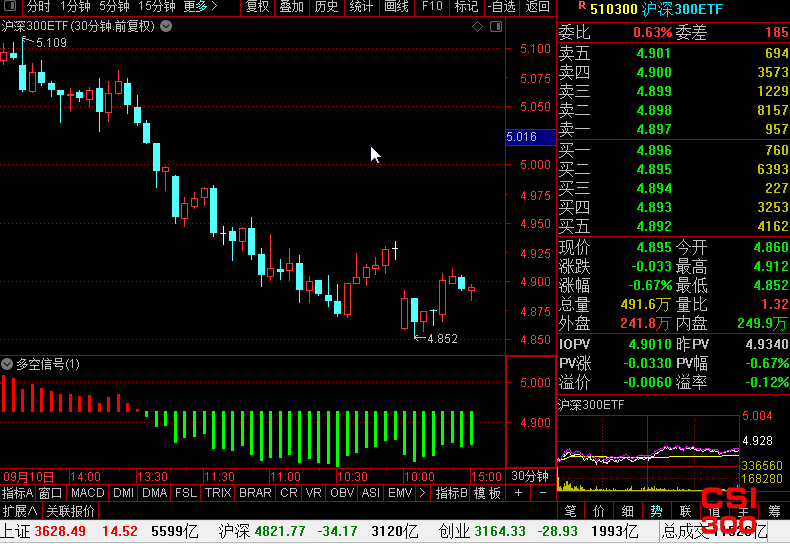
Task: Click the 4.852 low price marker
Action: click(442, 338)
